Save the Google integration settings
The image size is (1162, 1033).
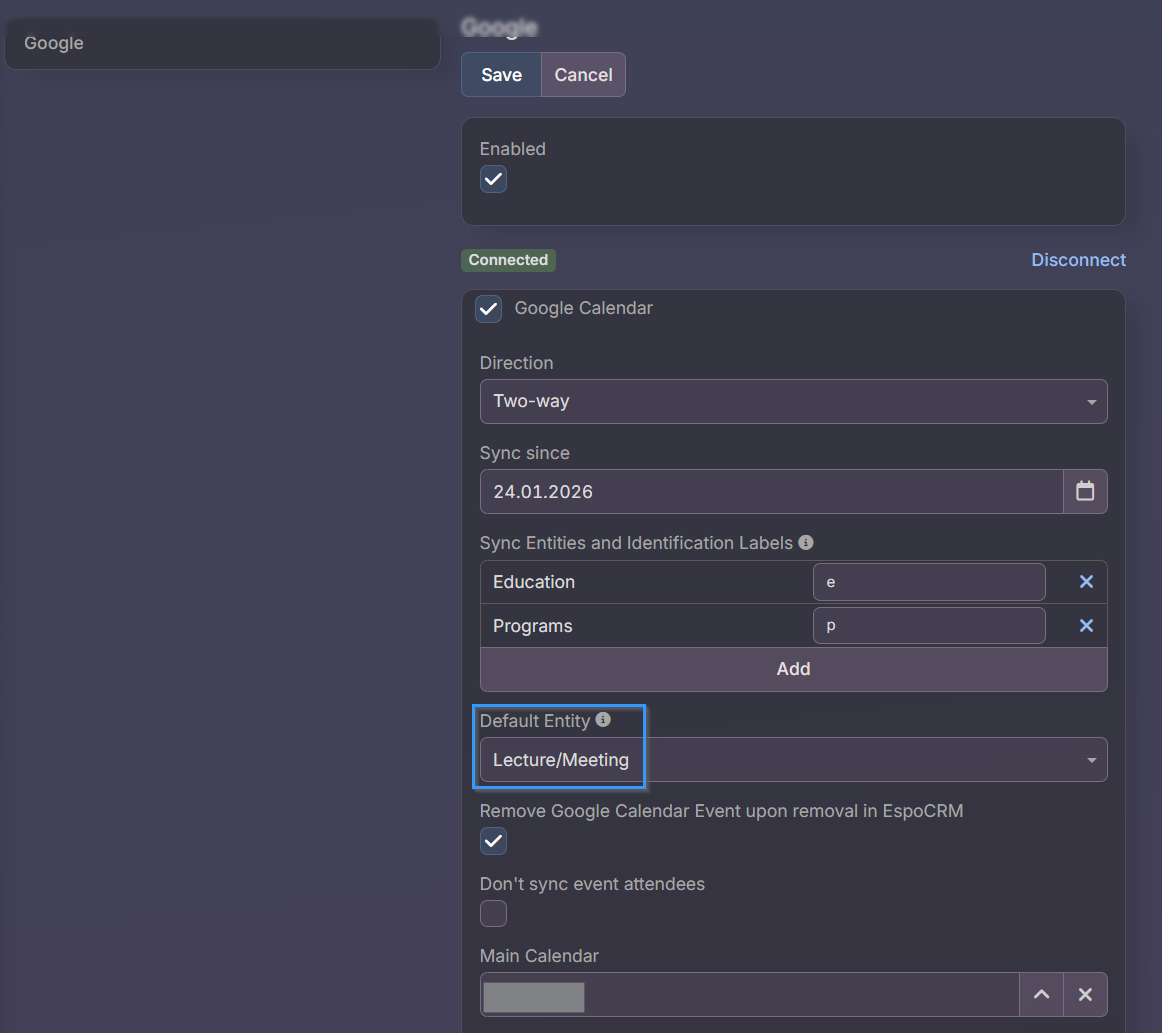[x=501, y=75]
